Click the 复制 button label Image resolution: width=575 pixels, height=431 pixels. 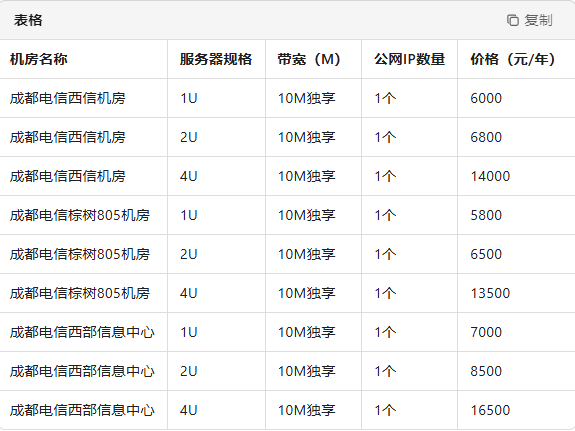538,20
